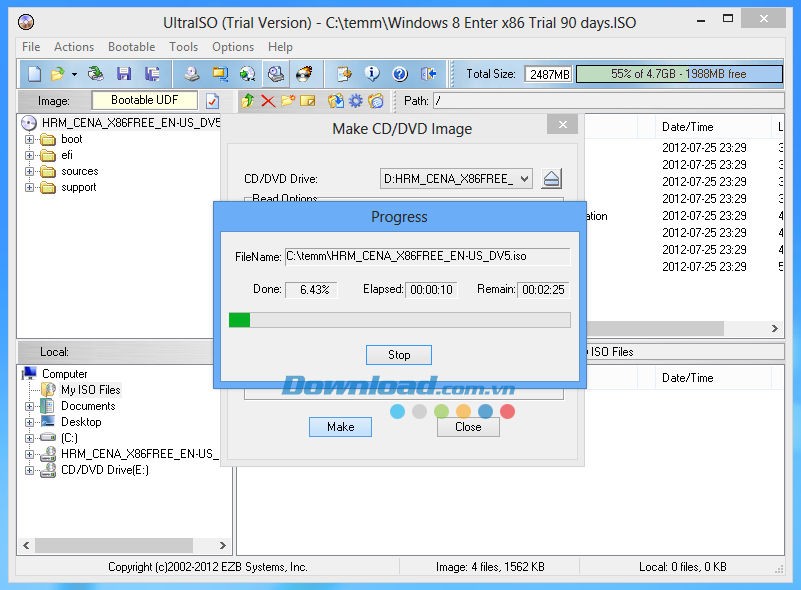The width and height of the screenshot is (801, 590).
Task: Go up one folder with the green arrow
Action: point(248,101)
